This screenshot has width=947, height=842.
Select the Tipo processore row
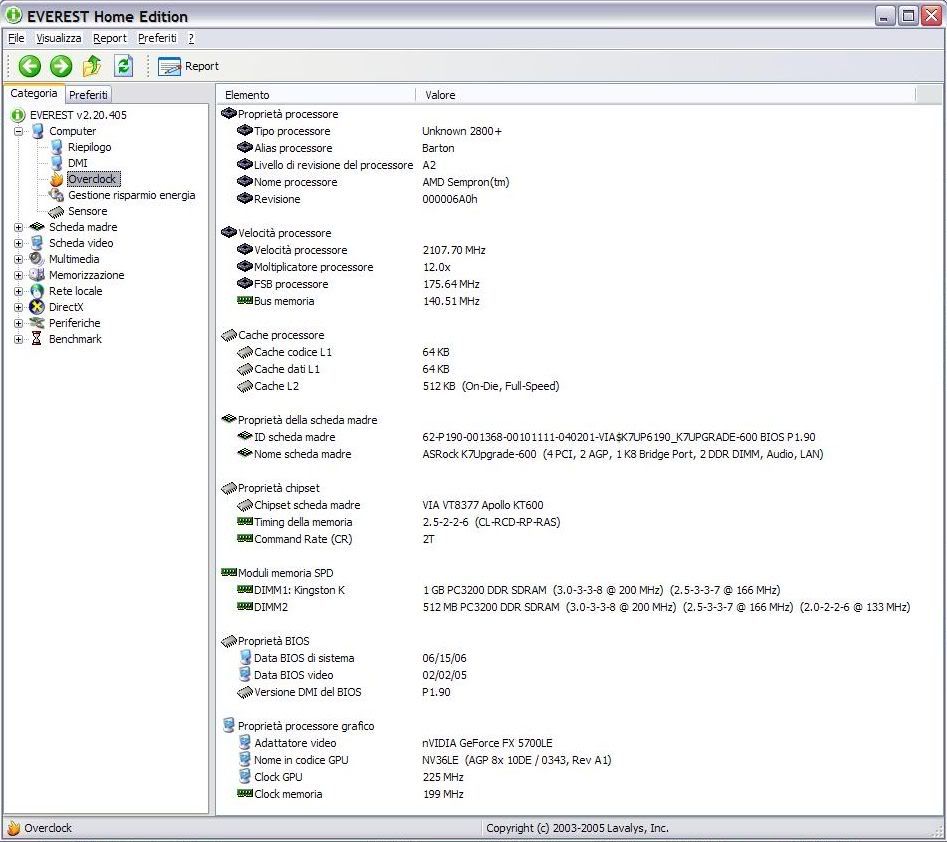coord(369,131)
